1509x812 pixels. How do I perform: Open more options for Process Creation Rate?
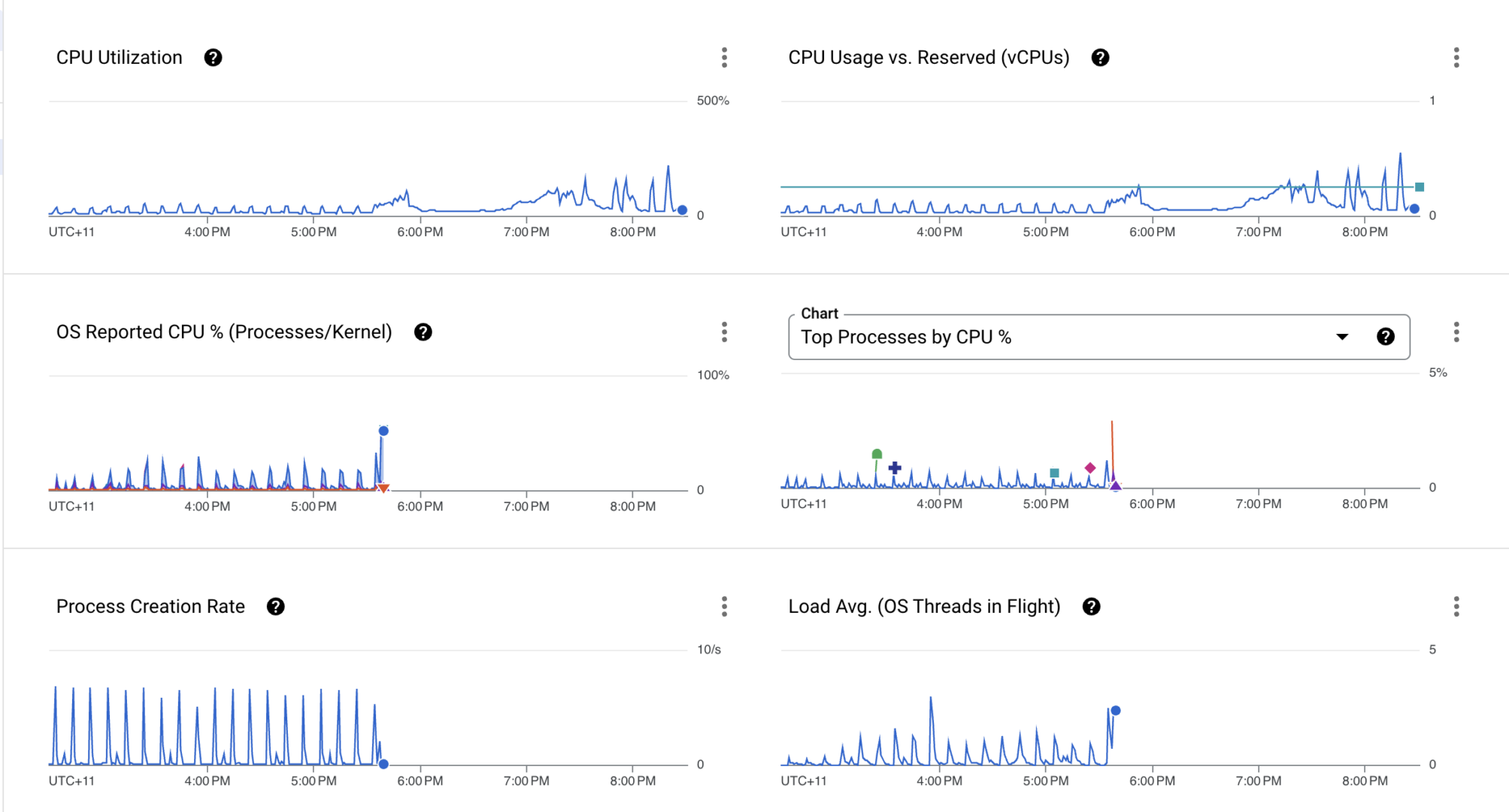click(724, 607)
